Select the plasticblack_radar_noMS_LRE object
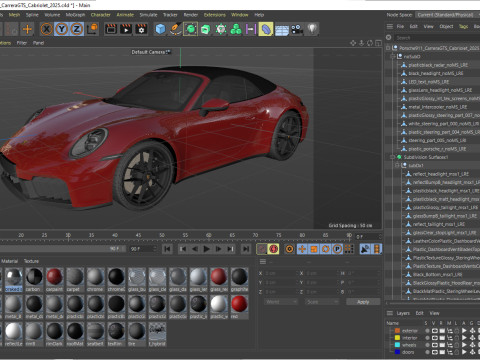 pos(438,65)
